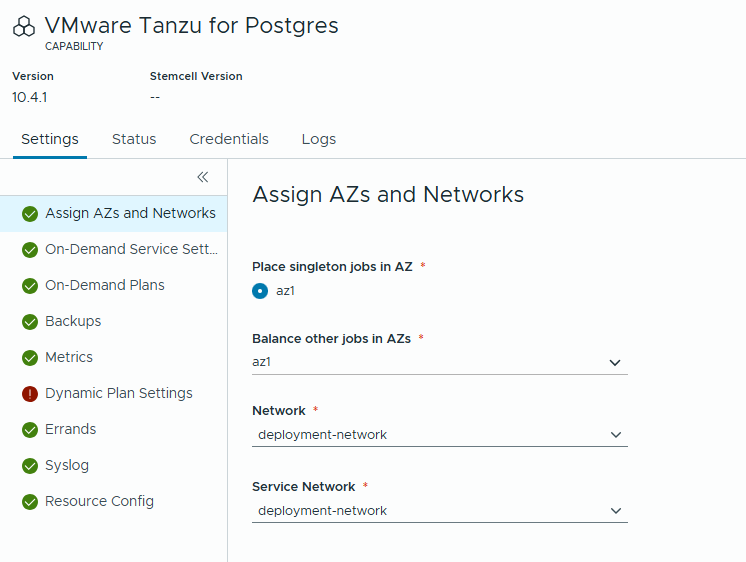Collapse the settings sidebar with the double chevron
The height and width of the screenshot is (562, 746).
pyautogui.click(x=203, y=177)
